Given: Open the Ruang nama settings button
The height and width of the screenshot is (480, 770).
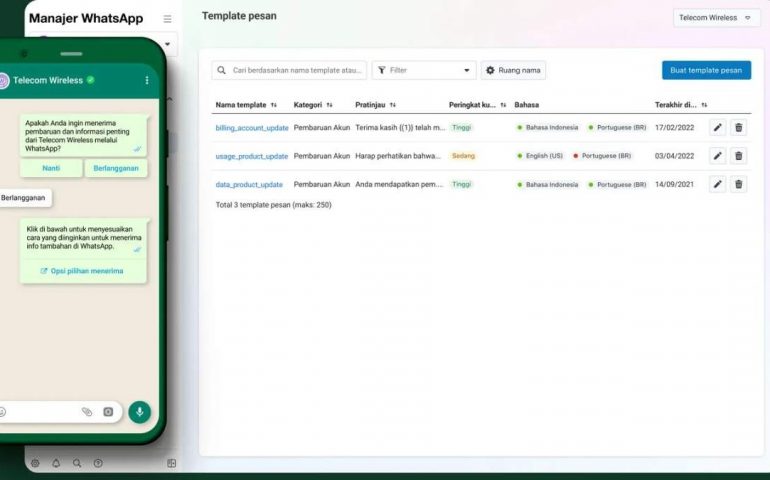Looking at the screenshot, I should point(513,70).
